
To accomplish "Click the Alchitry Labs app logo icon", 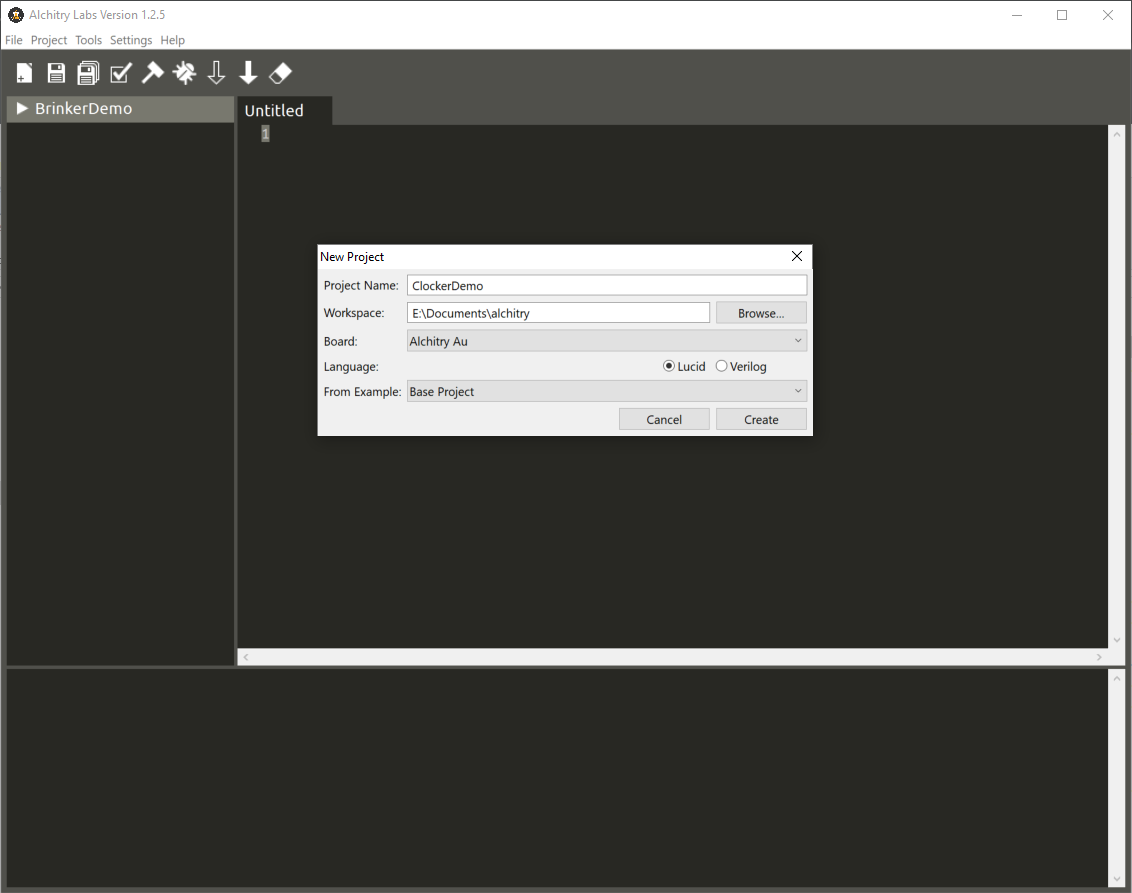I will pyautogui.click(x=15, y=15).
